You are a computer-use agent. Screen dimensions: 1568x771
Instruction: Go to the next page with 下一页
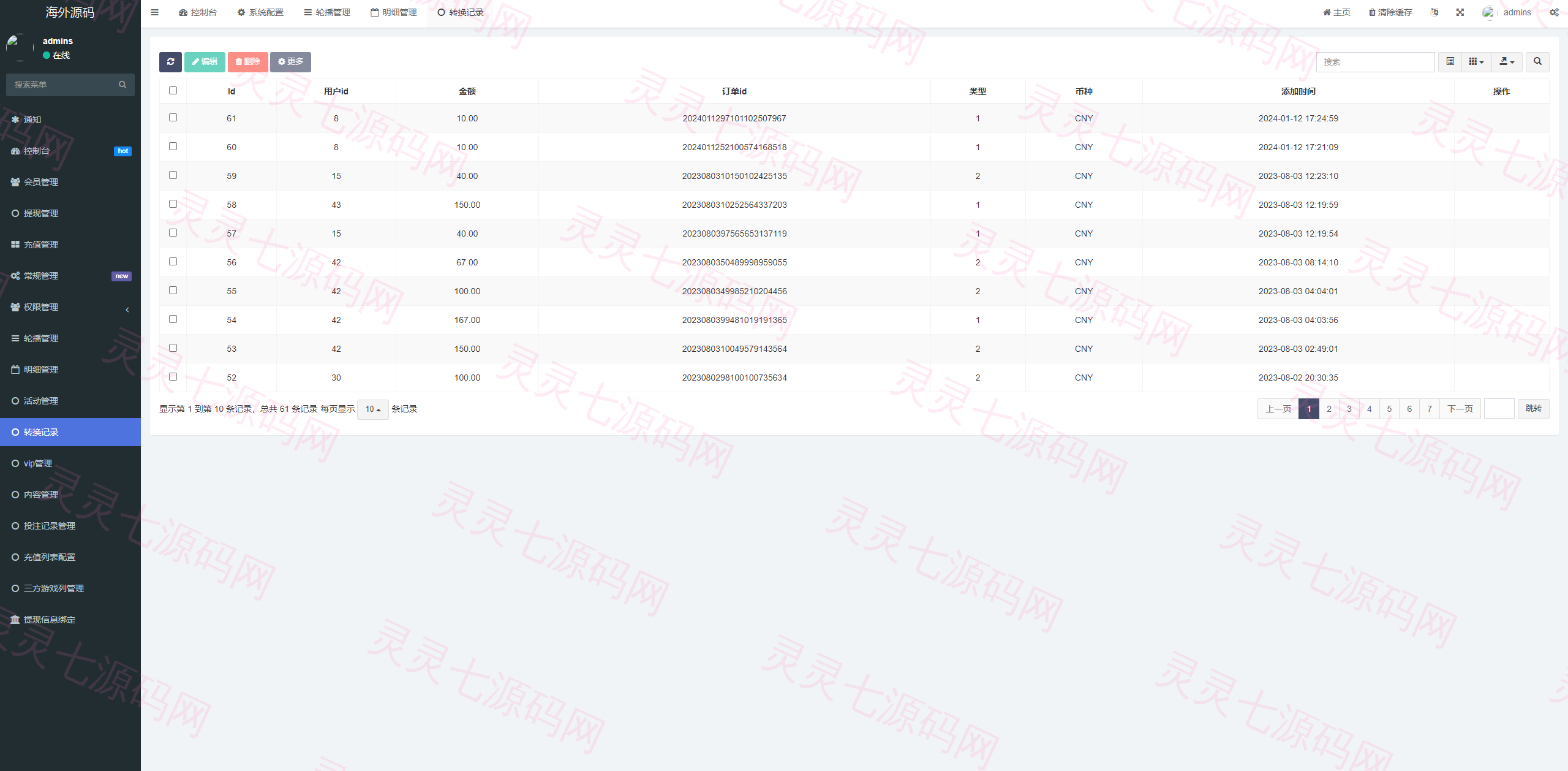point(1460,409)
